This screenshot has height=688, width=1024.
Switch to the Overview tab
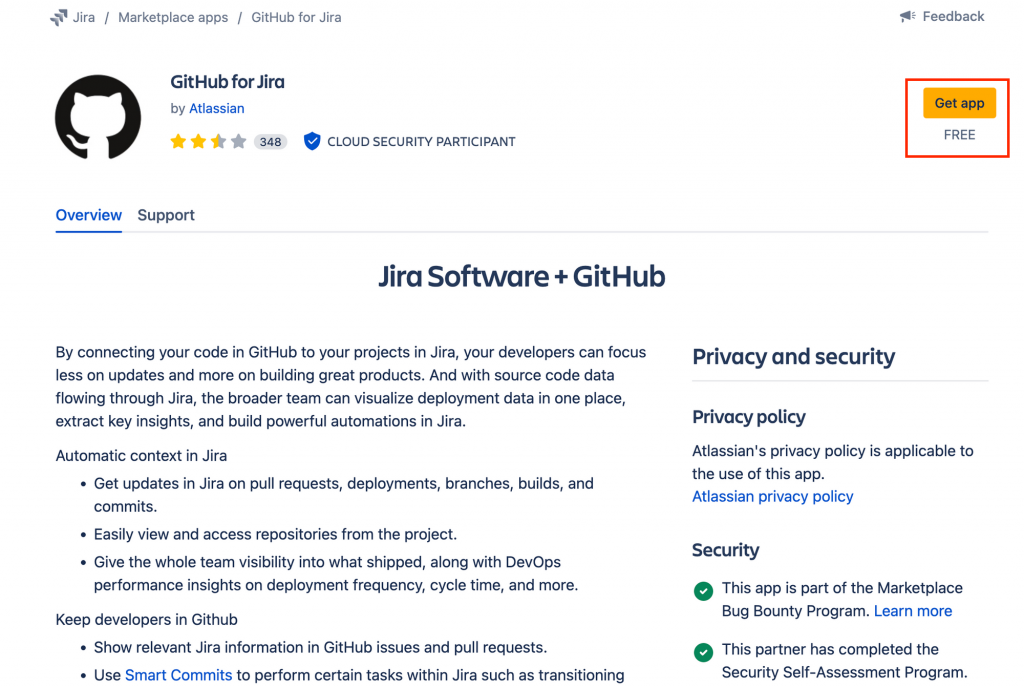(x=88, y=215)
